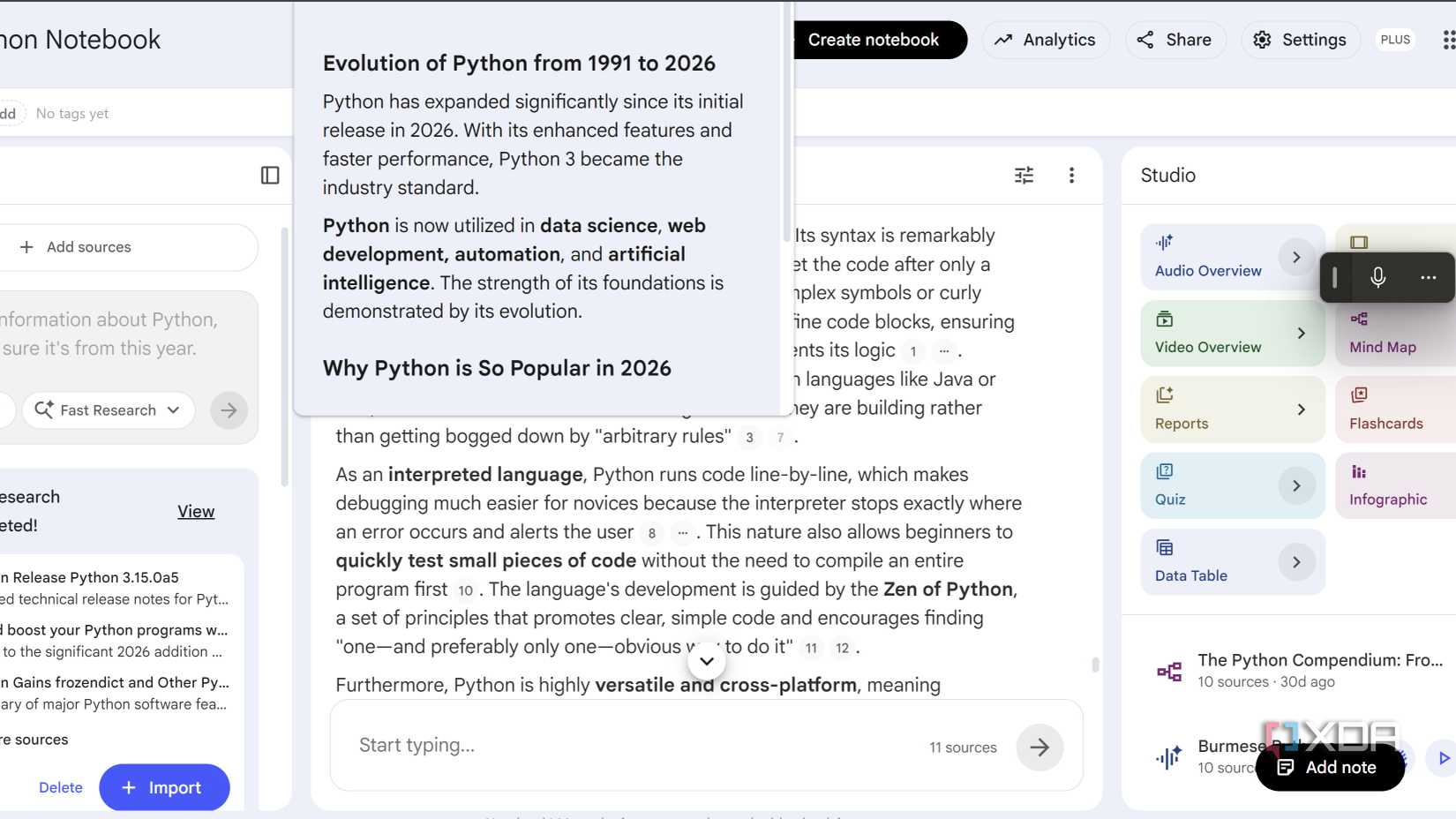The image size is (1456, 819).
Task: Generate an Audio Overview from the Studio
Action: click(1209, 257)
